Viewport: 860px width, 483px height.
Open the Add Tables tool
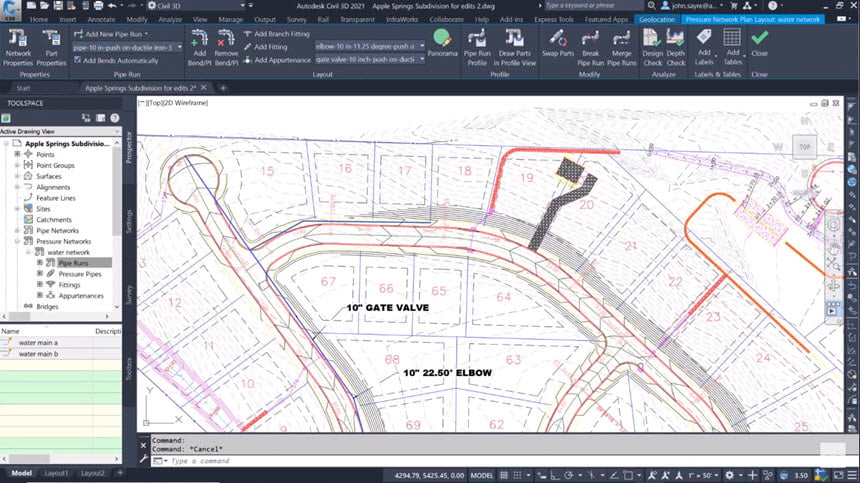[733, 47]
